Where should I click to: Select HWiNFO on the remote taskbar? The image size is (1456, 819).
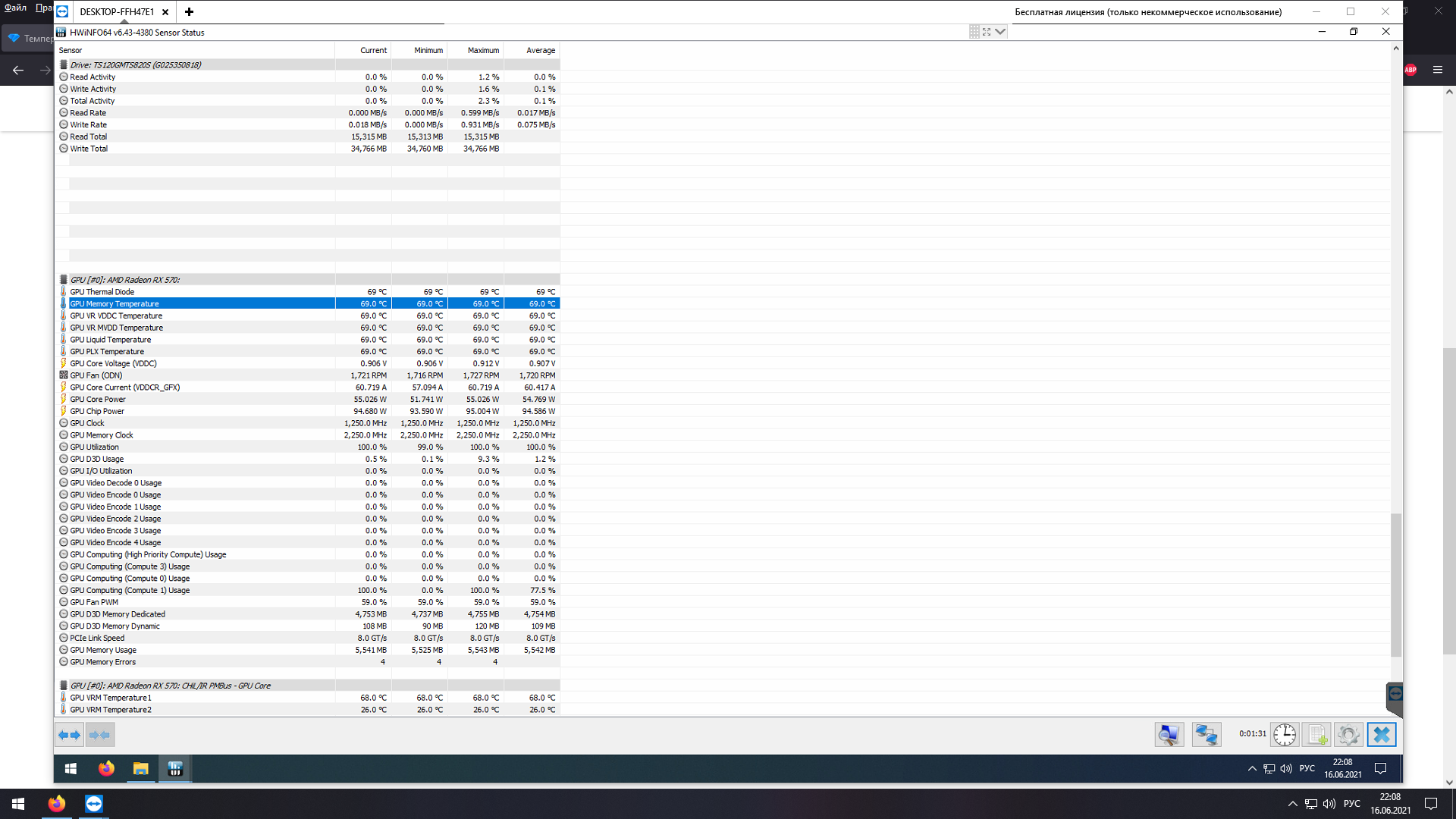point(175,769)
